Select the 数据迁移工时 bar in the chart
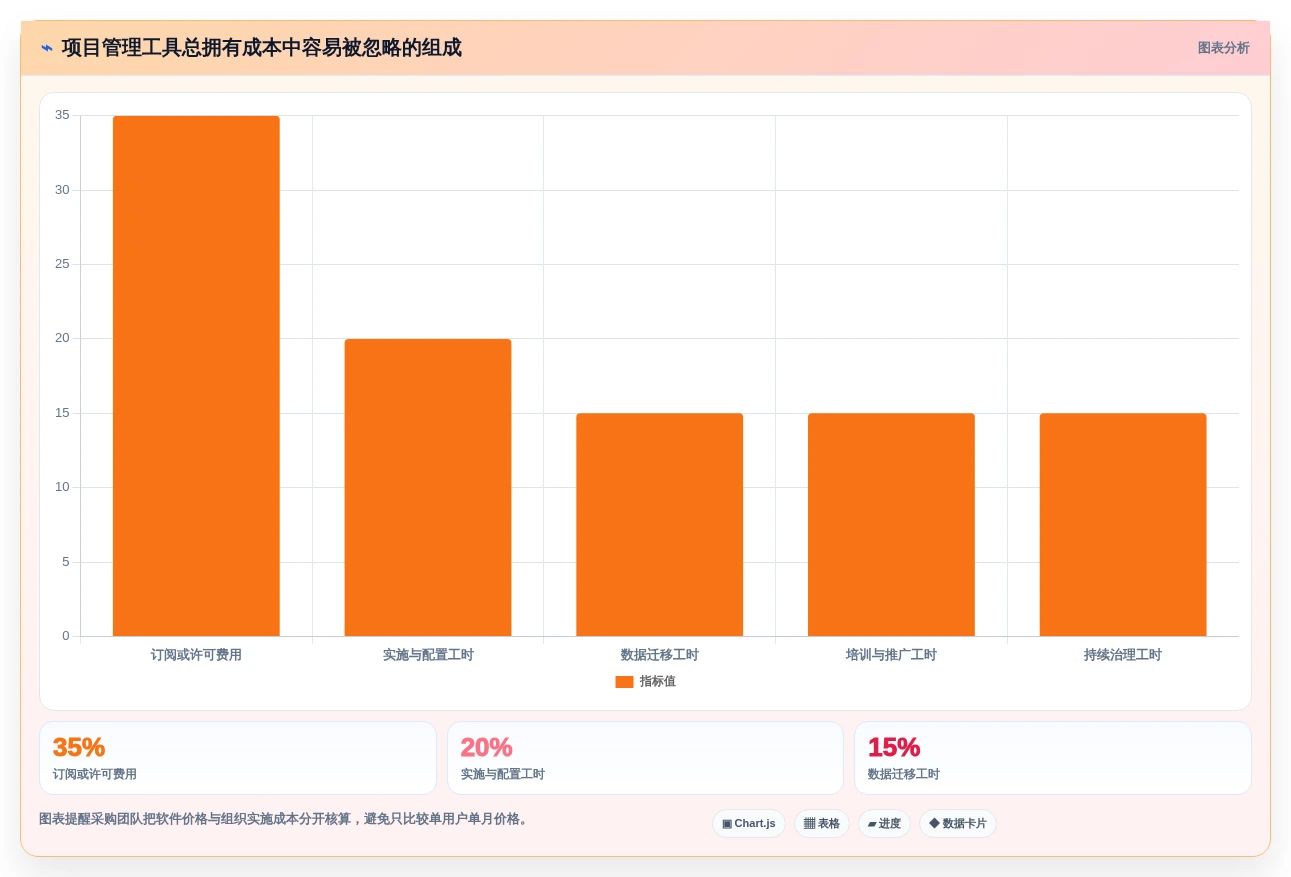 click(659, 525)
